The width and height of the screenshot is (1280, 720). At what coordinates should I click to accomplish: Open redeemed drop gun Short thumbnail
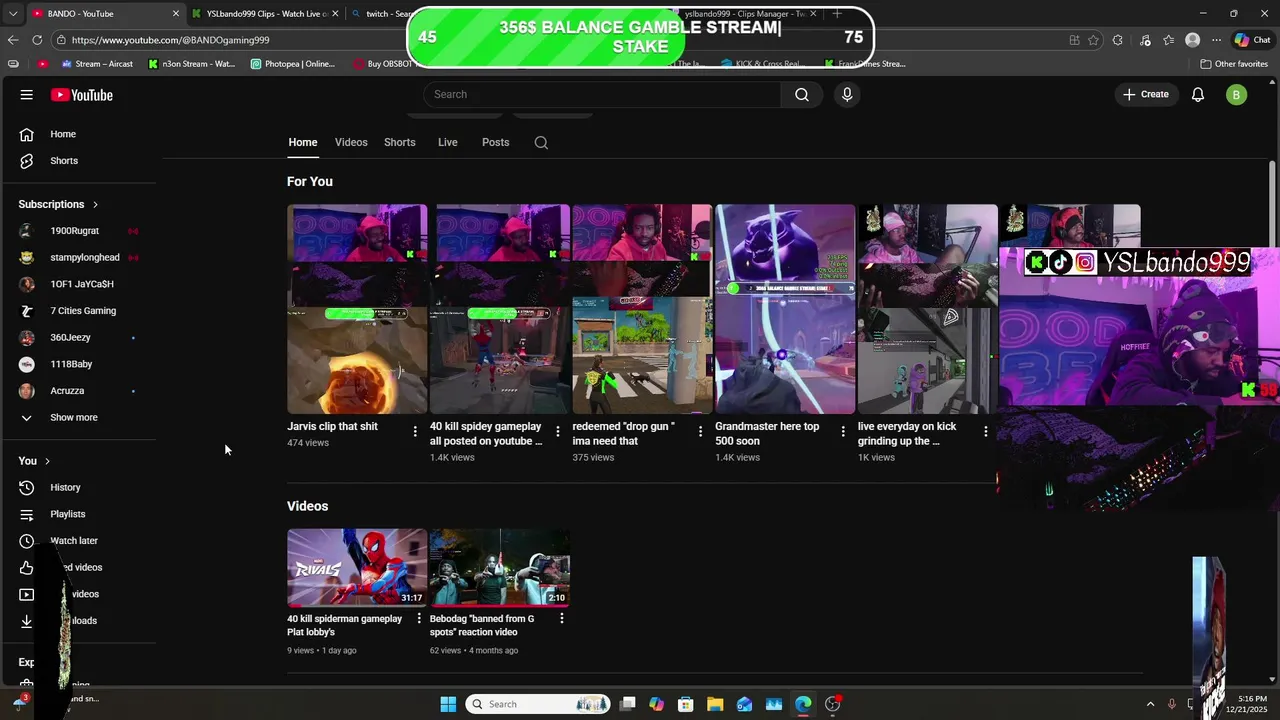(642, 309)
